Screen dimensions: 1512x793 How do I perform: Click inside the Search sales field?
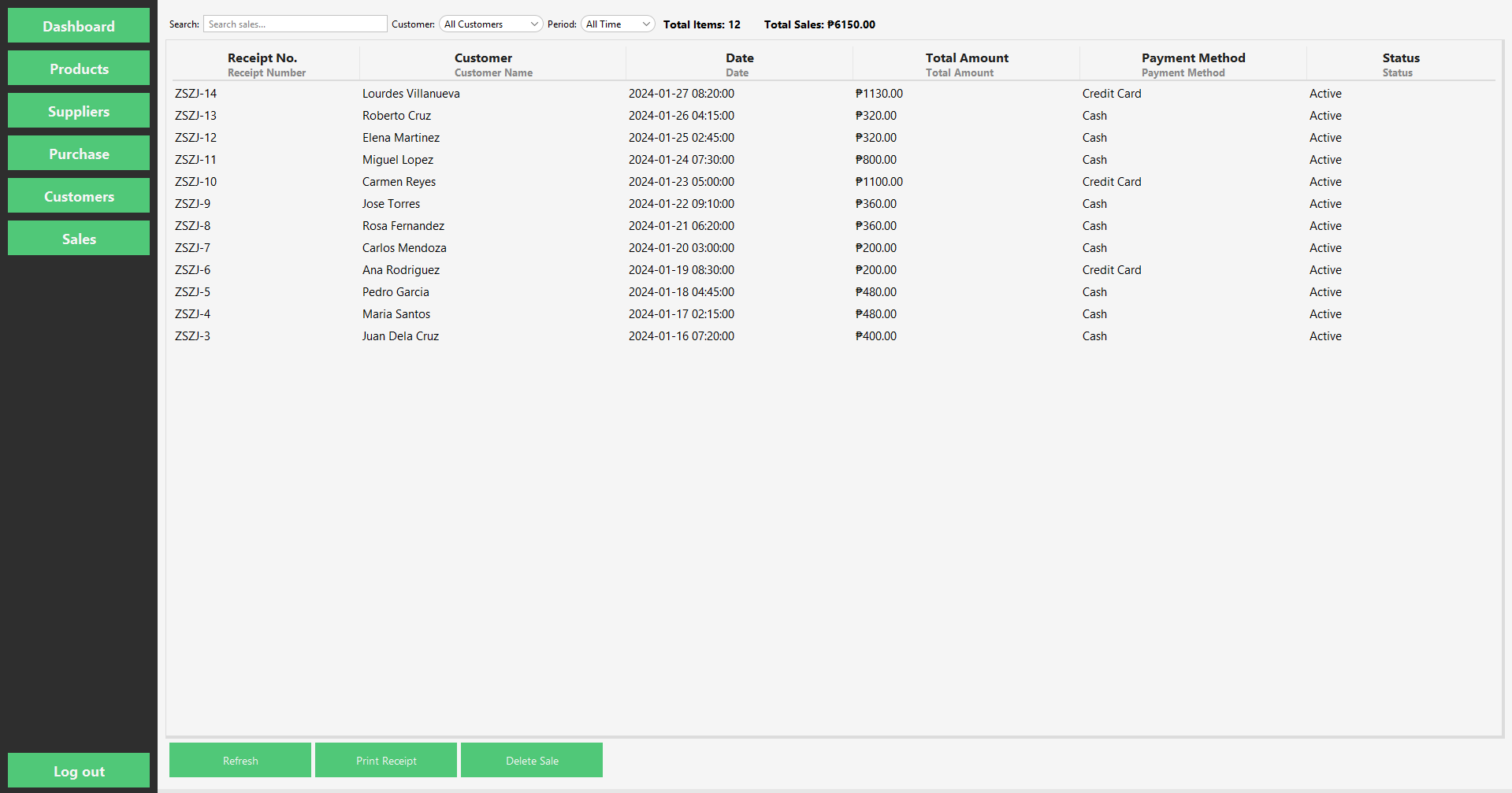click(295, 24)
